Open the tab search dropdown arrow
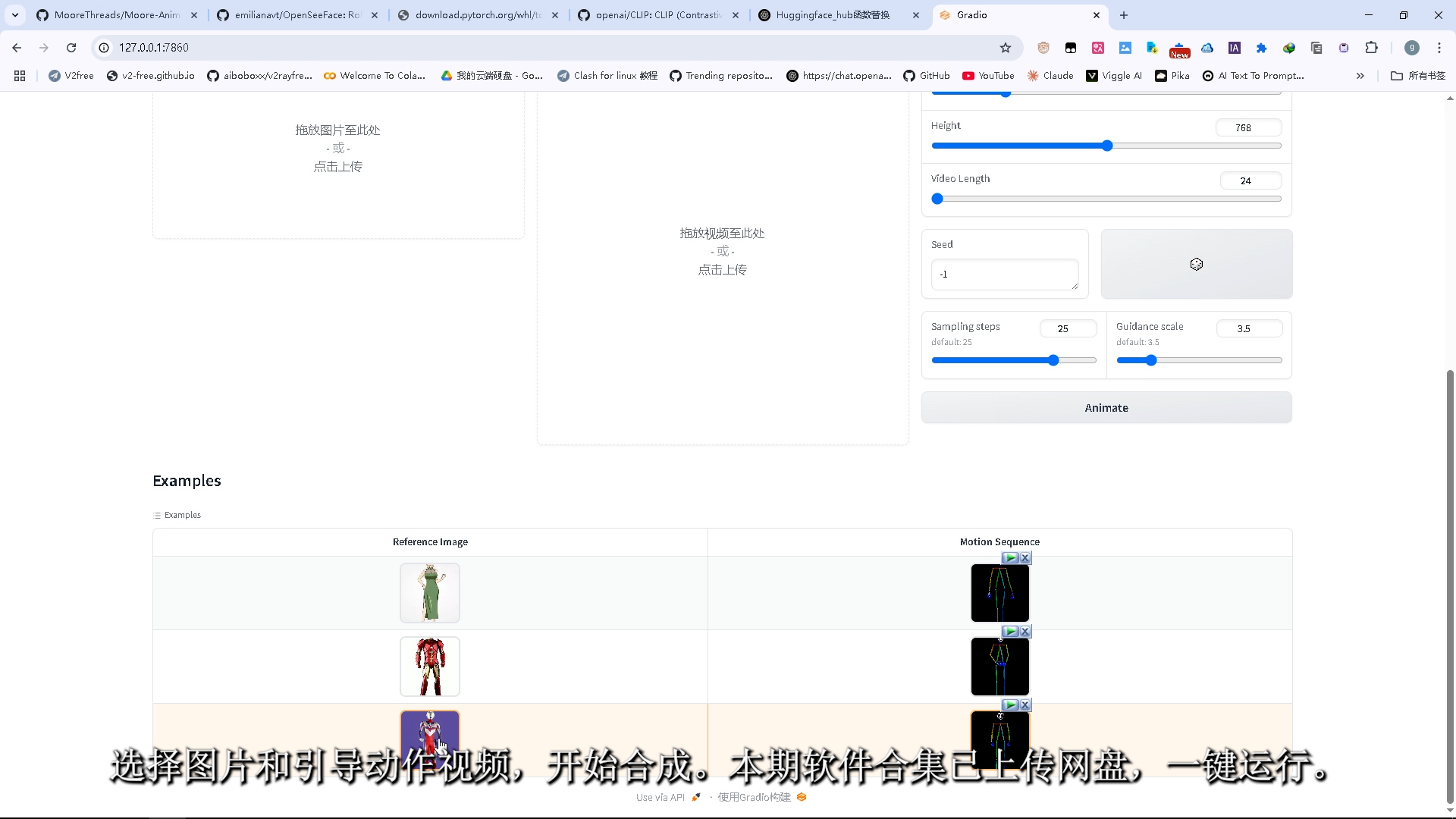Image resolution: width=1456 pixels, height=819 pixels. (x=15, y=15)
